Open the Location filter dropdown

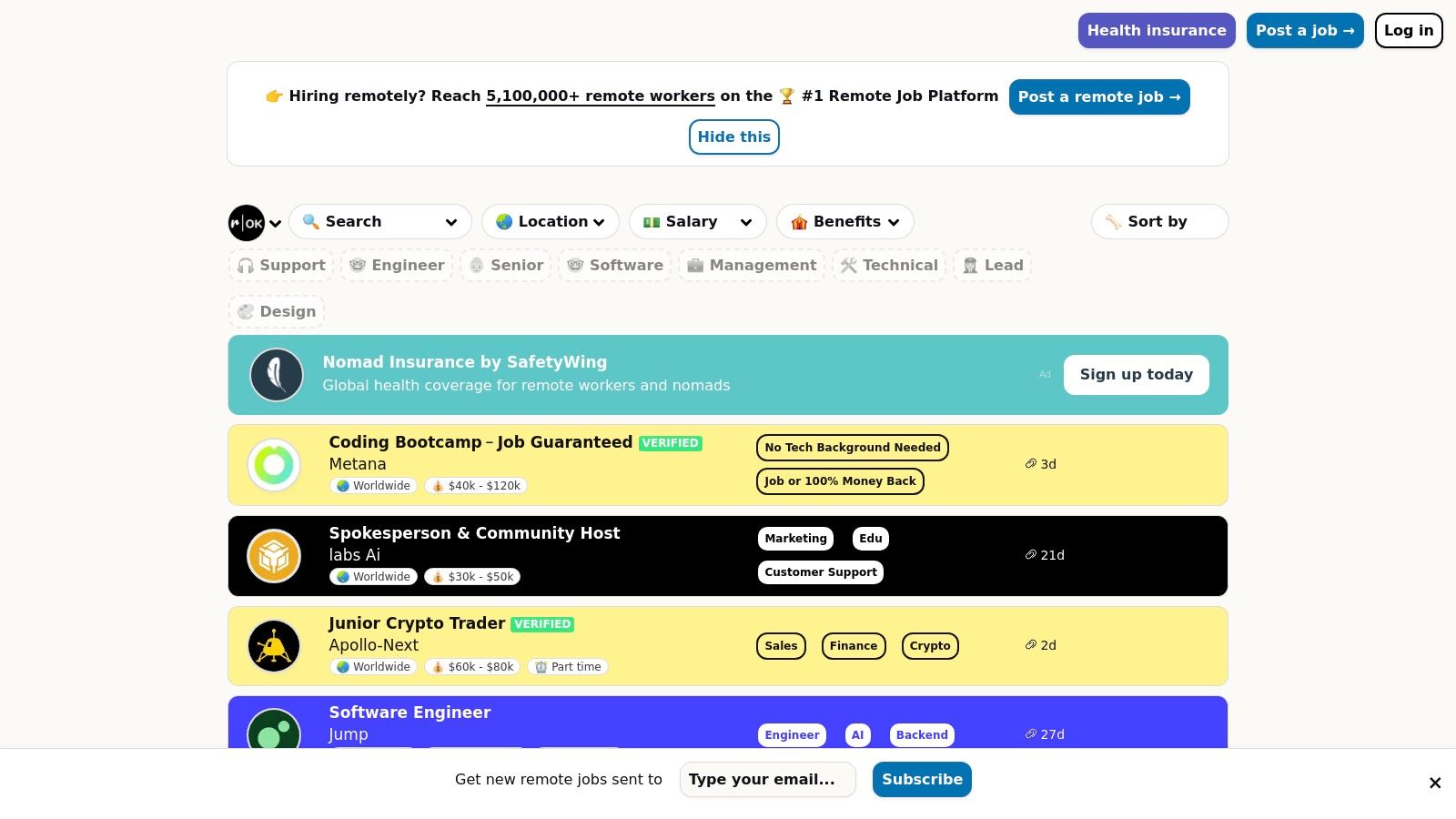point(551,222)
